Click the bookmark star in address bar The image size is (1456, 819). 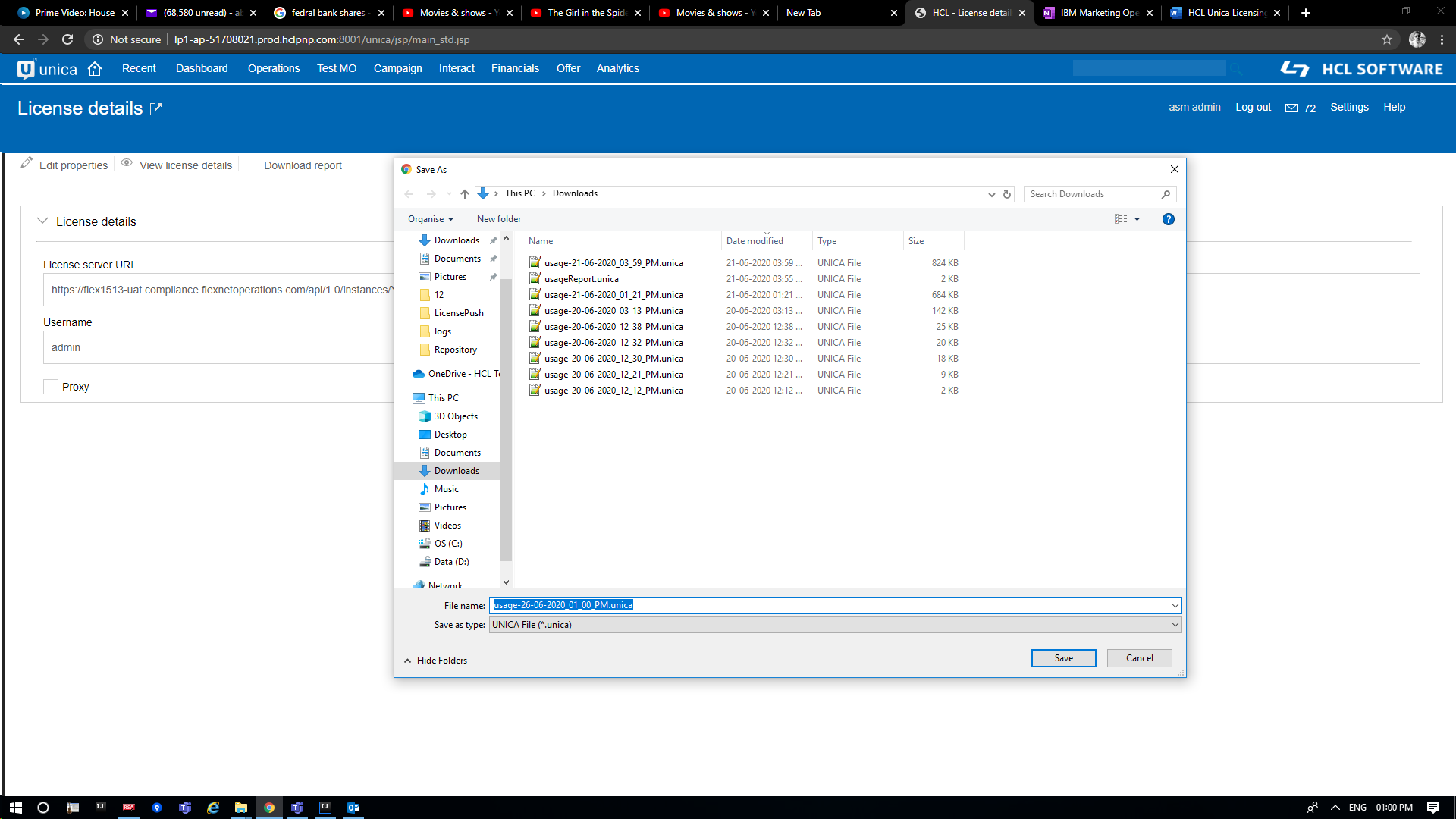(1387, 39)
